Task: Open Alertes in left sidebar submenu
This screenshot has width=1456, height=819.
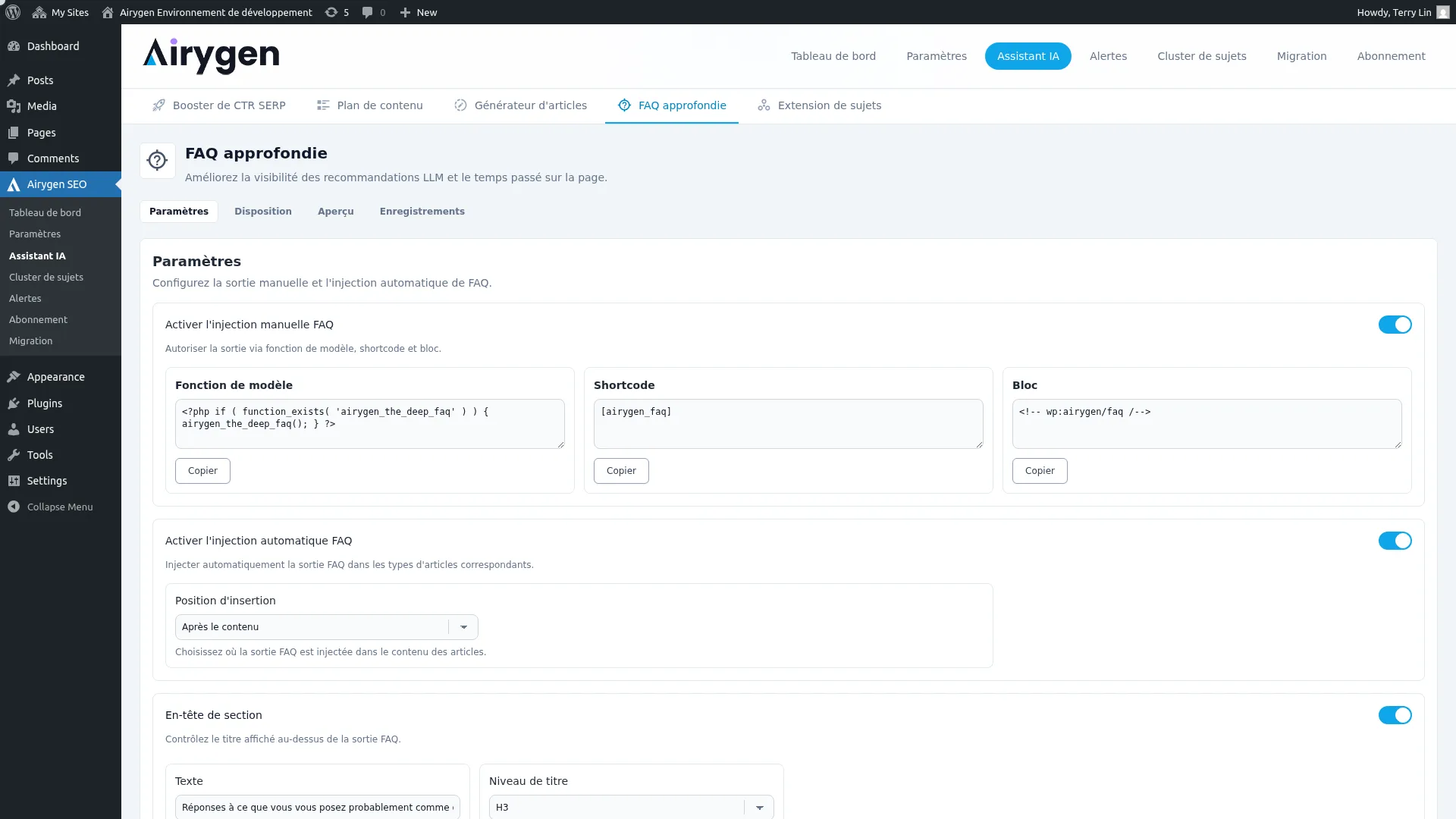Action: pos(25,299)
